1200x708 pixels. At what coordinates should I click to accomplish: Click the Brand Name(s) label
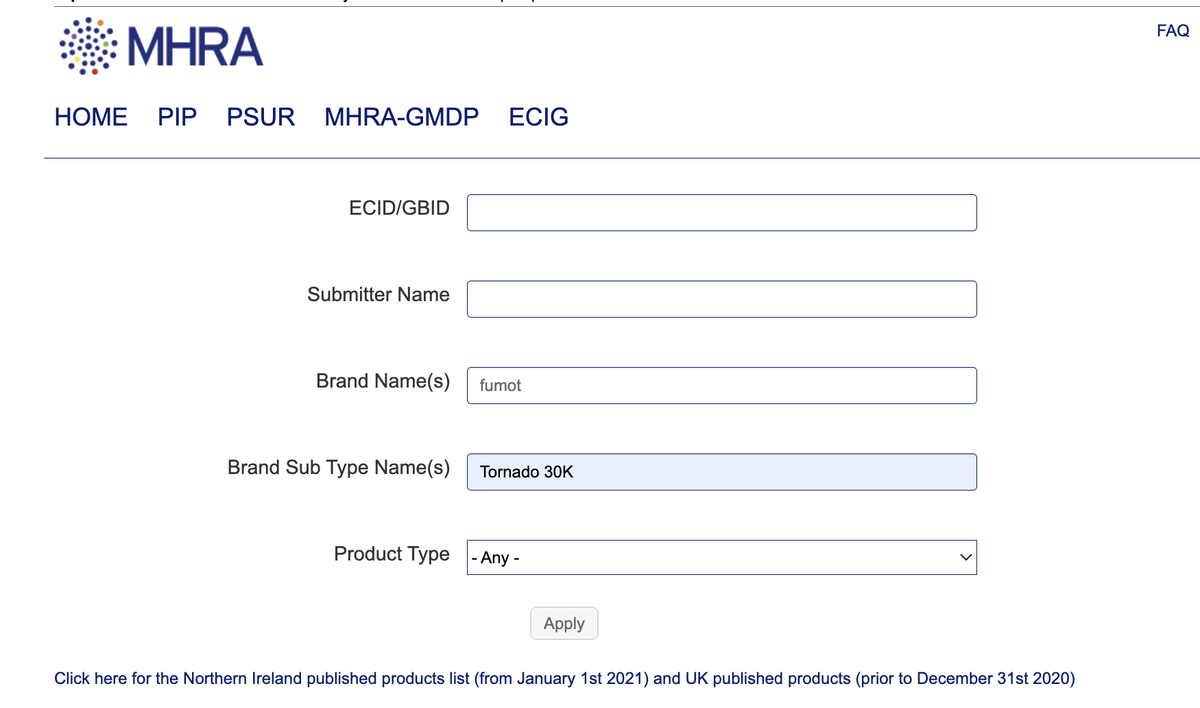[383, 381]
